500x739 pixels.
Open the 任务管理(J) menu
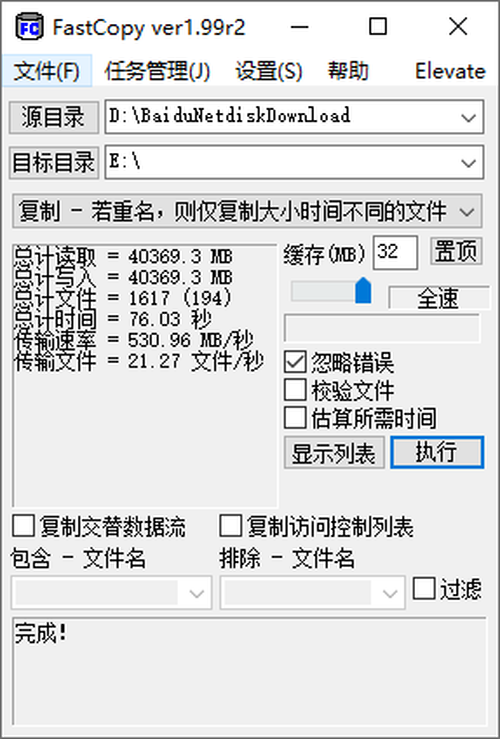157,71
